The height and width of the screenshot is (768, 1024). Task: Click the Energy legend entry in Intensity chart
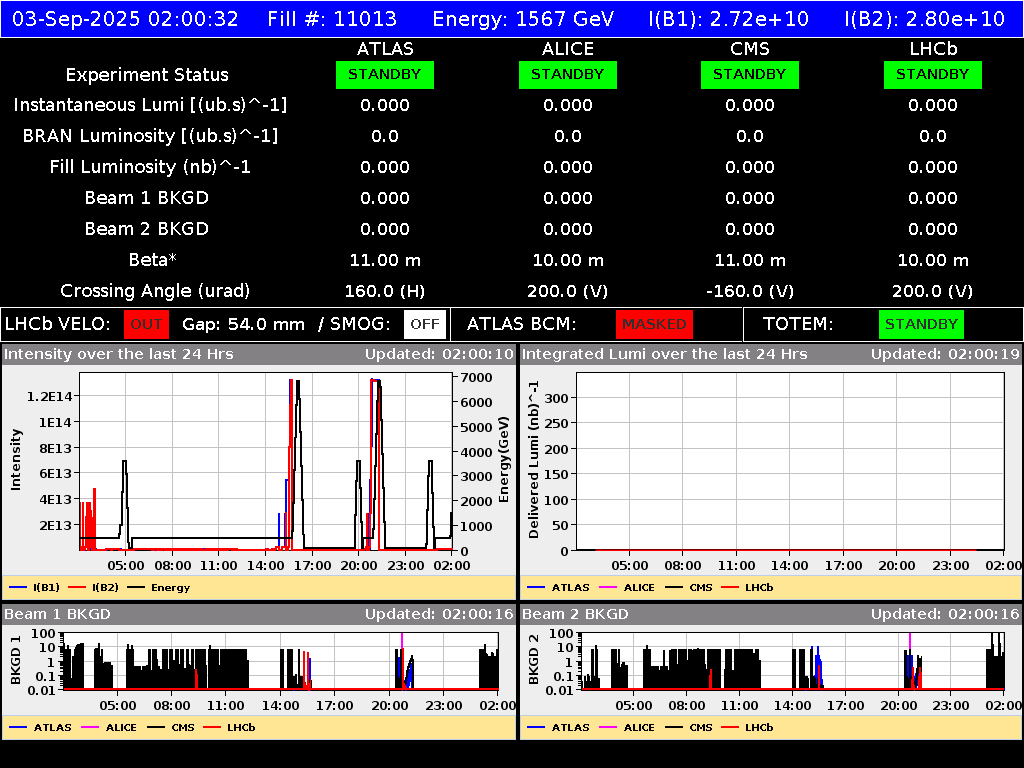[159, 588]
